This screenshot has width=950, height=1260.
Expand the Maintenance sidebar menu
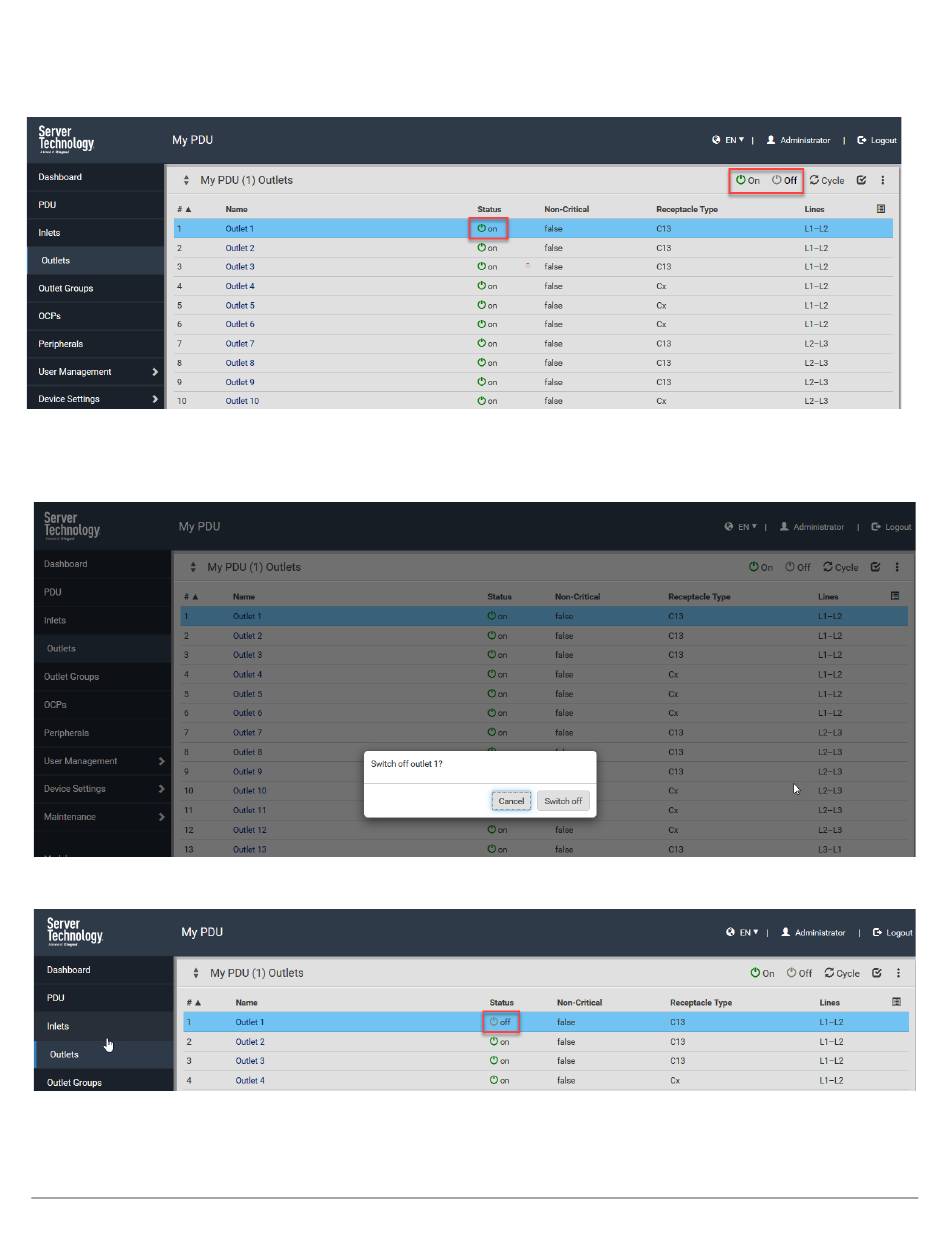[x=100, y=817]
